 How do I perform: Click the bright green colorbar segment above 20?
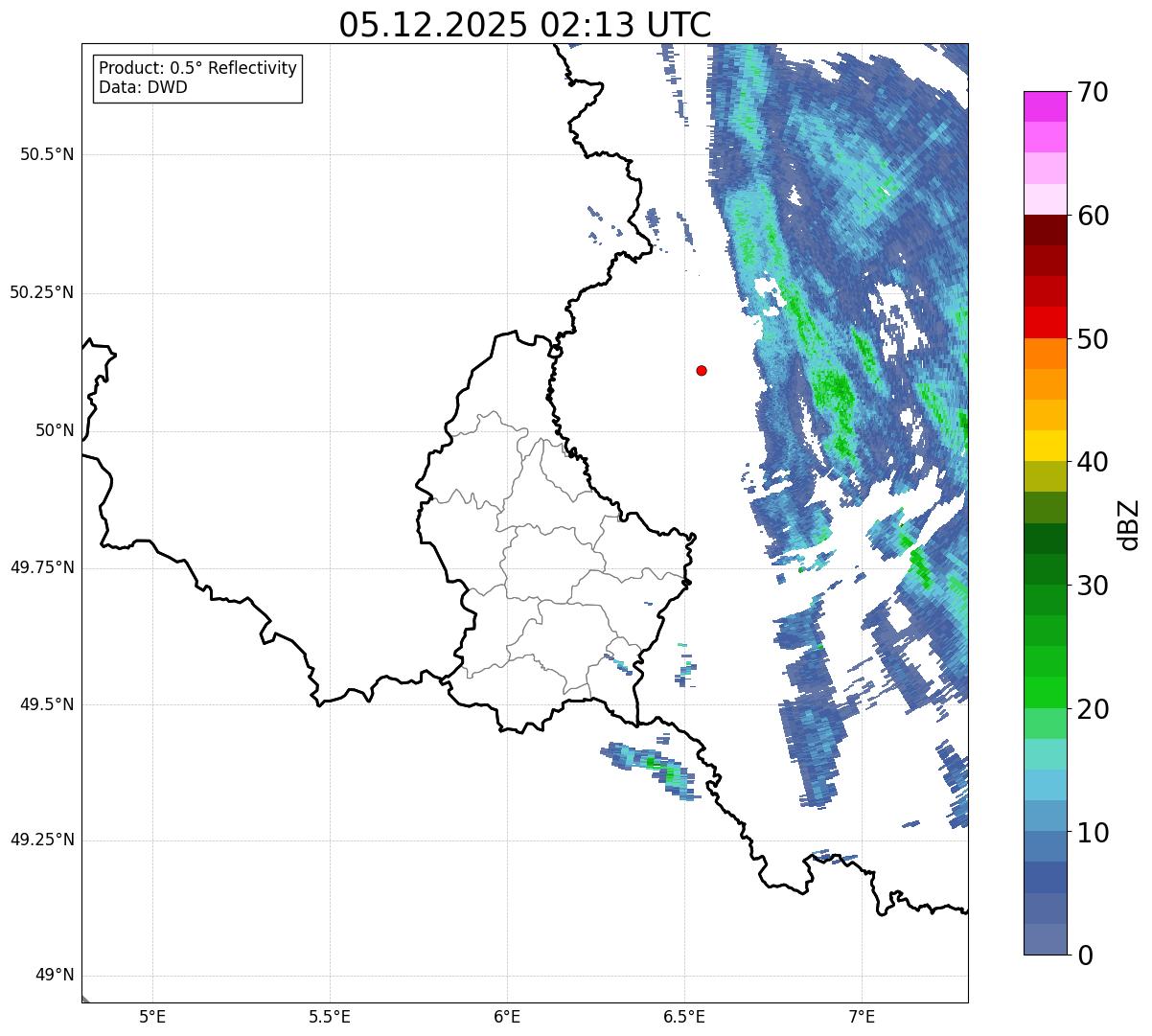click(x=1046, y=693)
